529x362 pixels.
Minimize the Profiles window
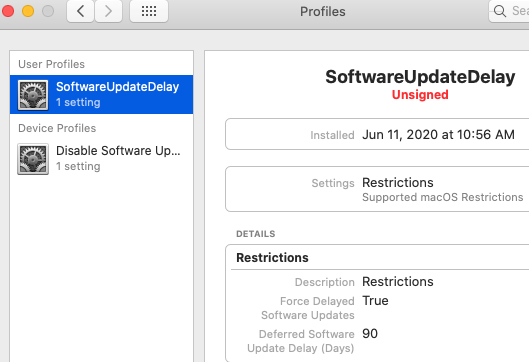tap(28, 11)
